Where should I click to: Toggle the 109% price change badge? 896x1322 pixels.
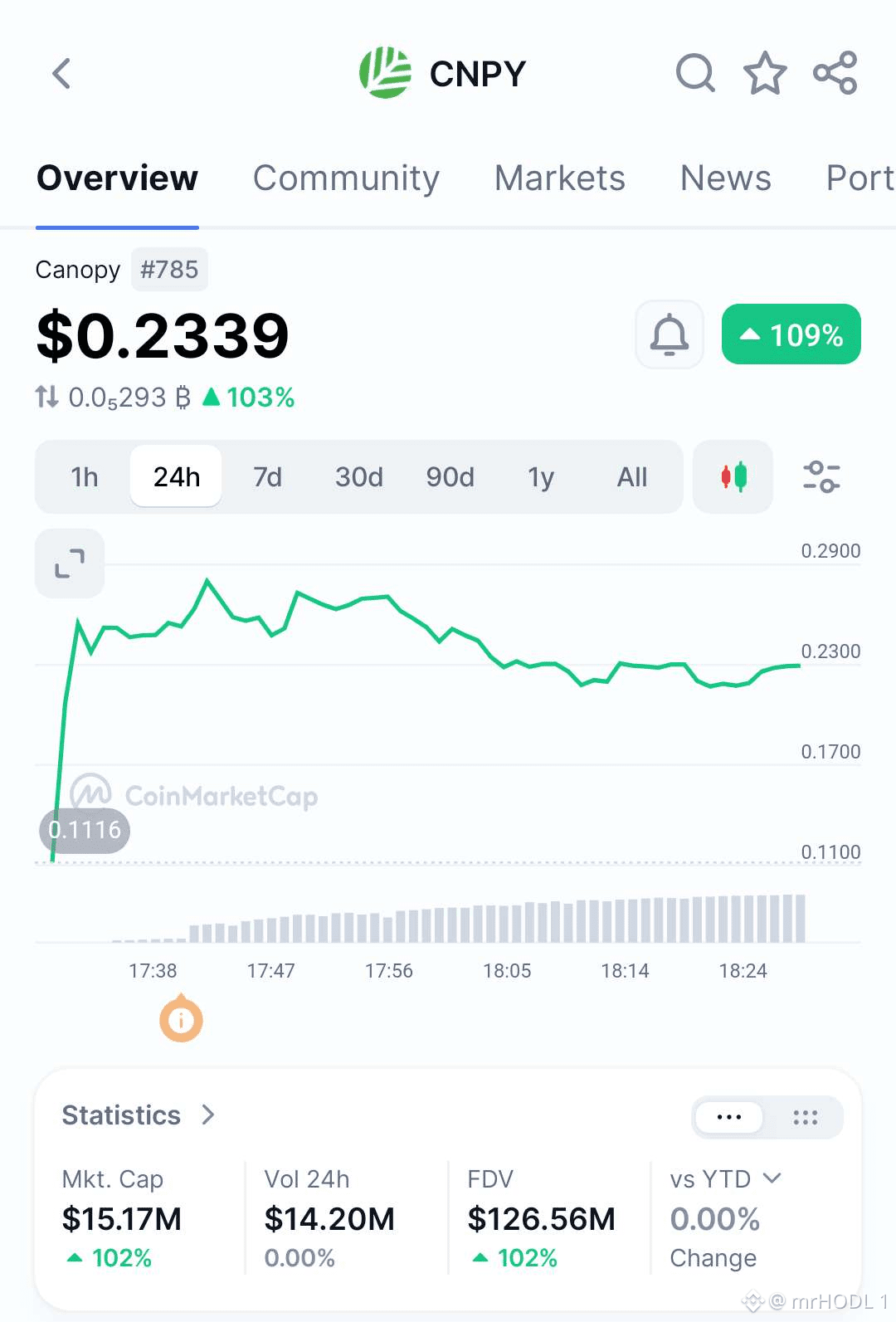point(791,334)
